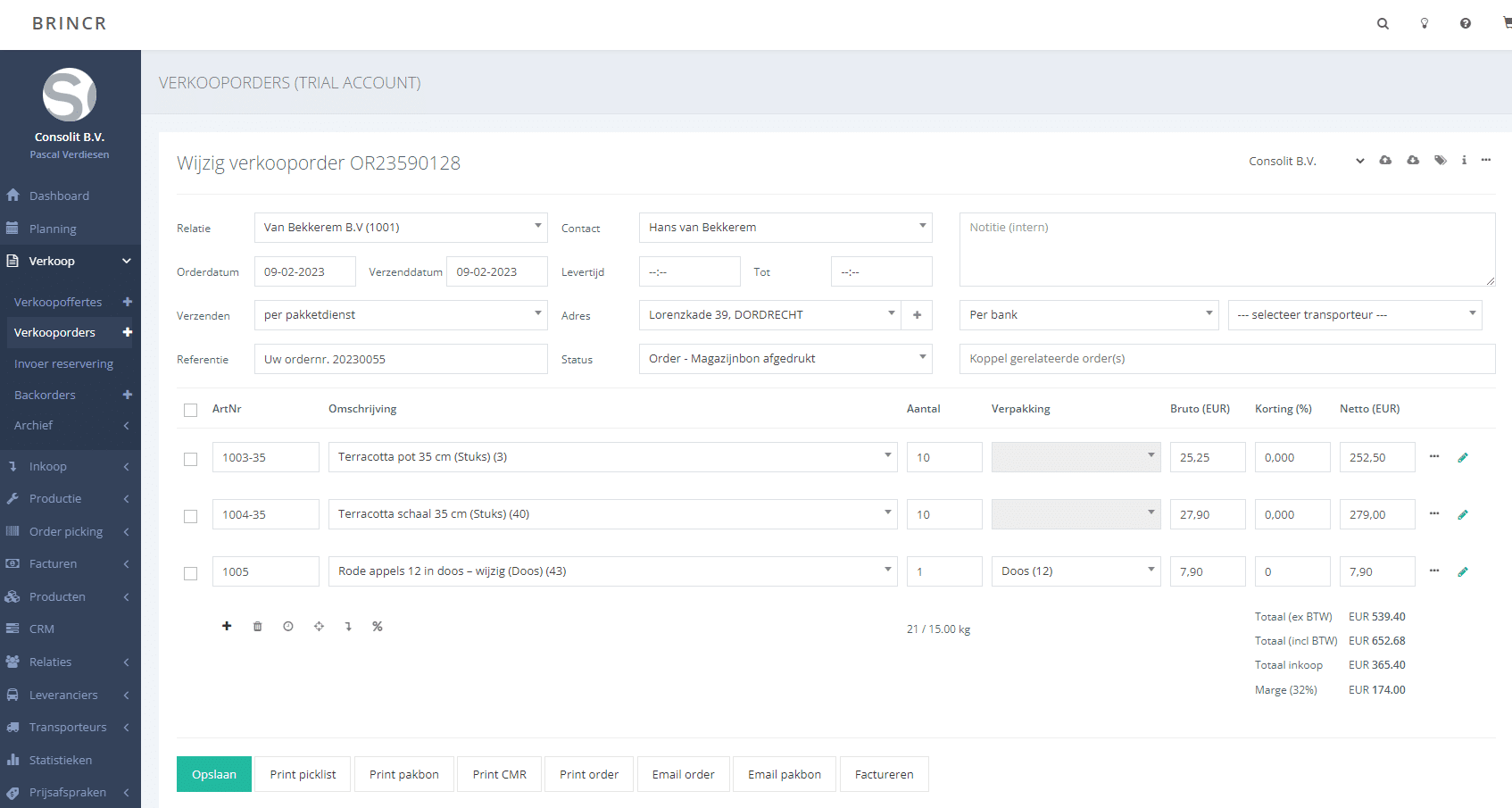This screenshot has height=808, width=1512.
Task: Add address with plus button beside Adres
Action: [917, 315]
